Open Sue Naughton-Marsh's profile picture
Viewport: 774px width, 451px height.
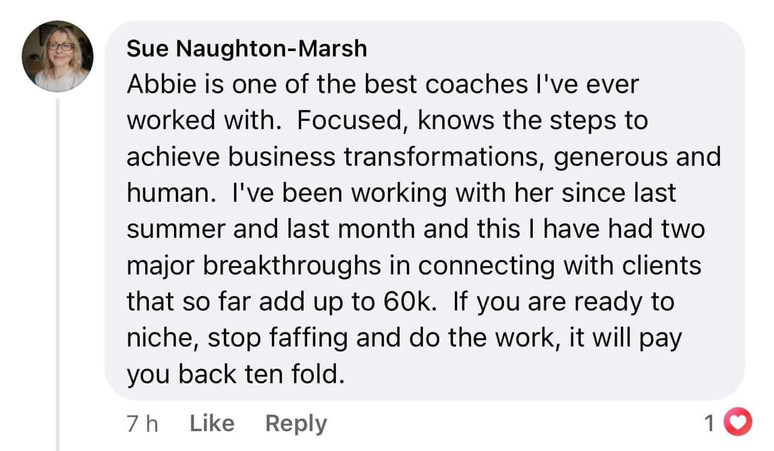[x=57, y=58]
